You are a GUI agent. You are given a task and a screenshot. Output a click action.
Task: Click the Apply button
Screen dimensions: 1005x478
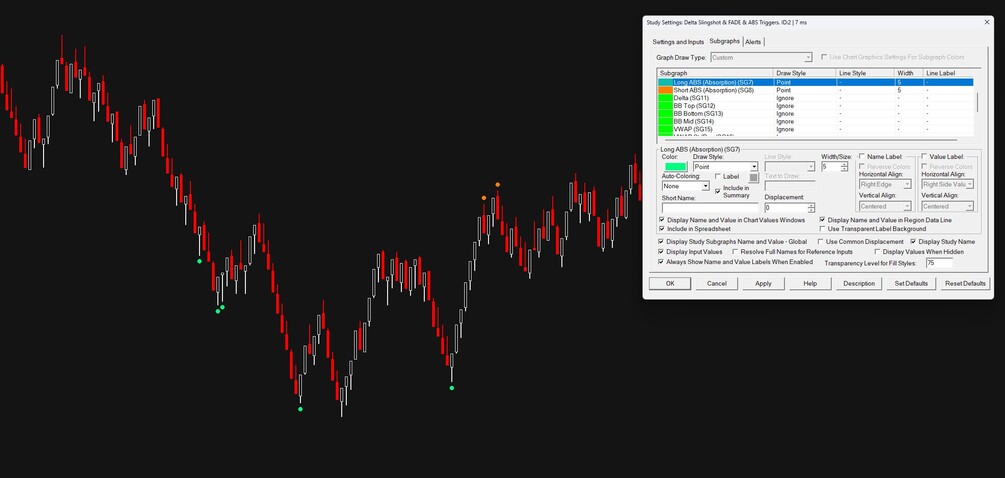[763, 283]
